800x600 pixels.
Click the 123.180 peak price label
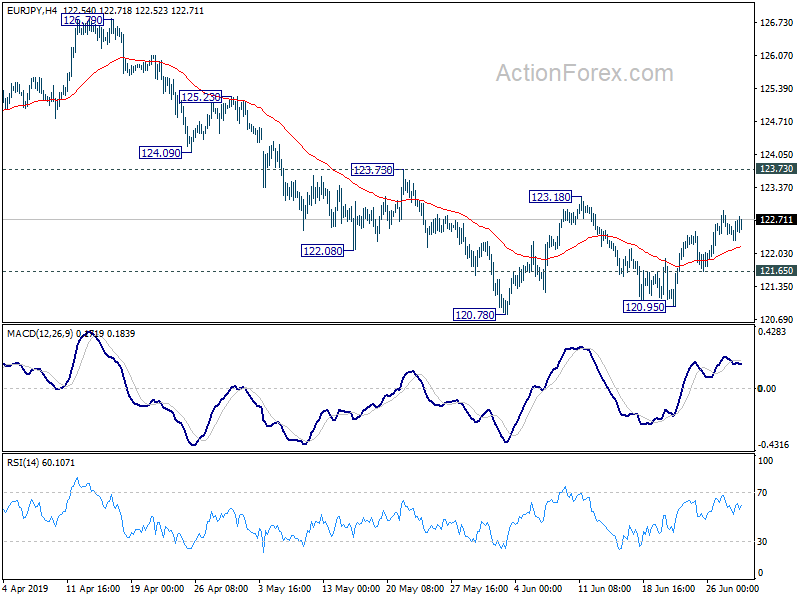coord(551,196)
